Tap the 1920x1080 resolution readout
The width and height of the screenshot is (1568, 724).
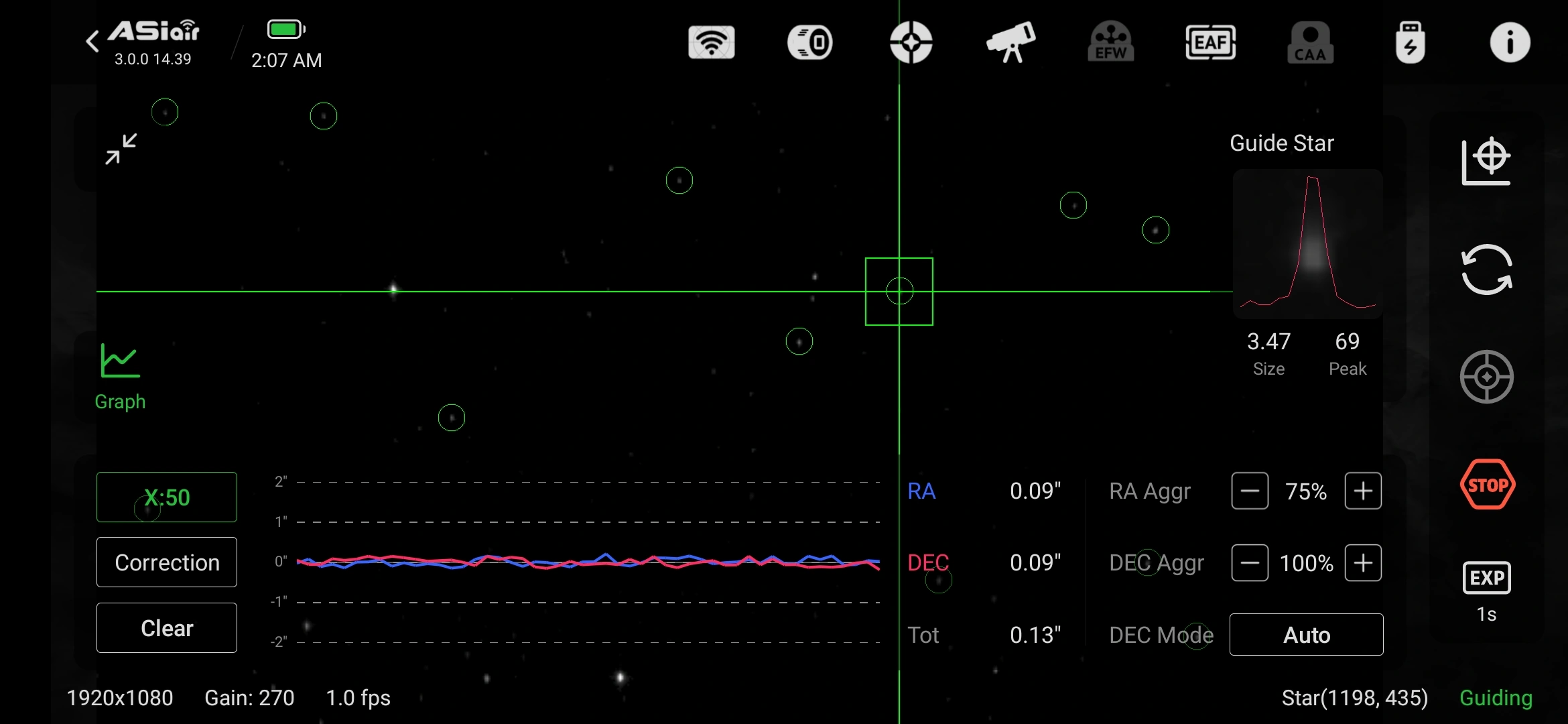[120, 698]
